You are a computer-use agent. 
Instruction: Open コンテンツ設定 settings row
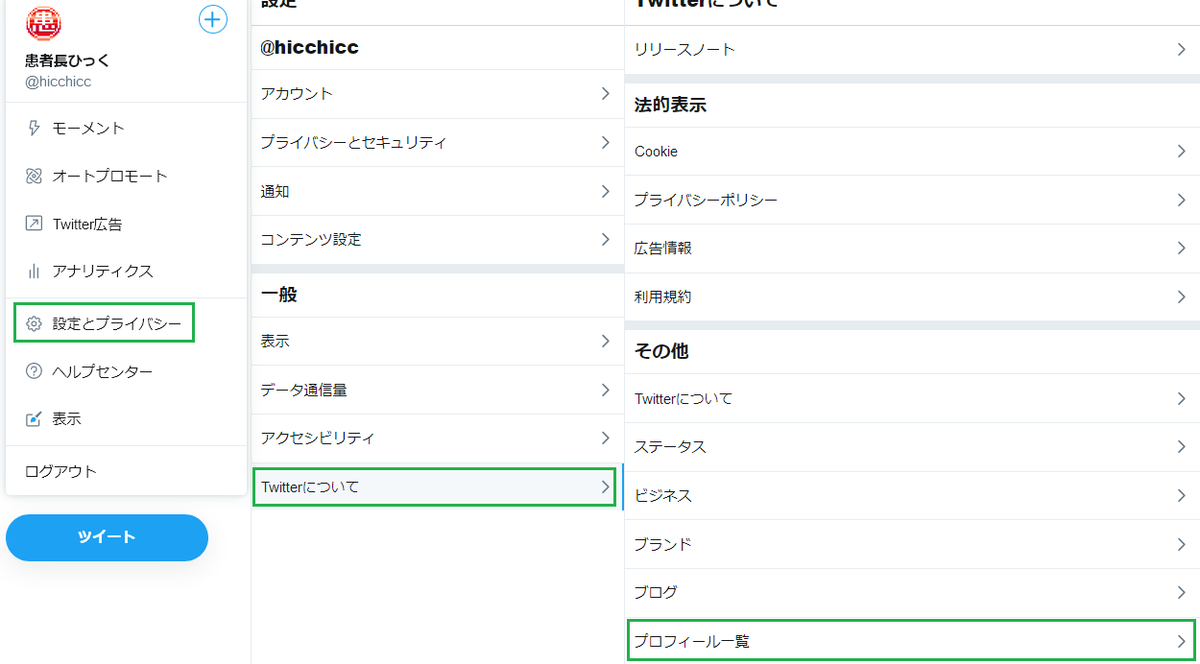click(437, 240)
